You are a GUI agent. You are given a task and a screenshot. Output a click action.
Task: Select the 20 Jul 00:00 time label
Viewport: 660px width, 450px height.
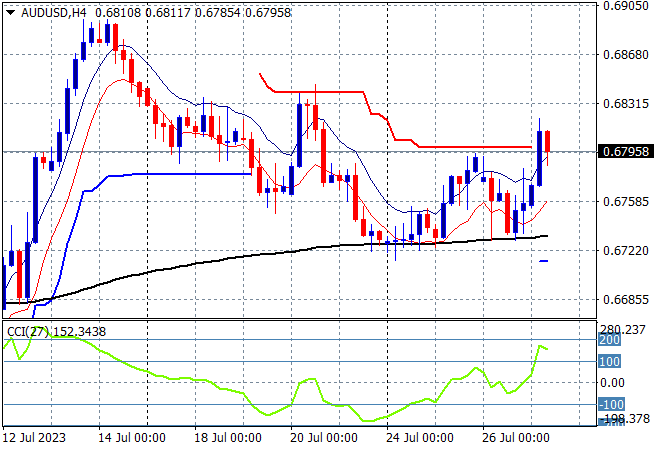click(324, 438)
